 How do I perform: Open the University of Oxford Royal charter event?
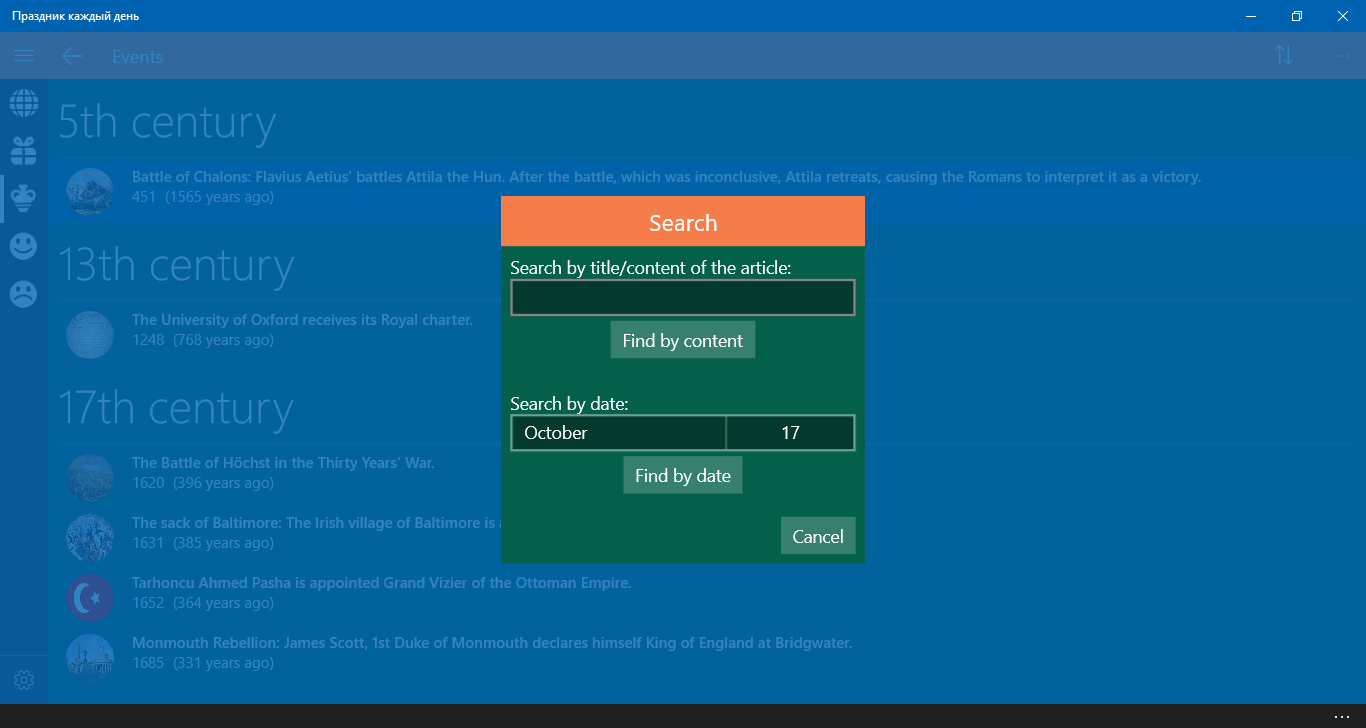click(x=302, y=320)
